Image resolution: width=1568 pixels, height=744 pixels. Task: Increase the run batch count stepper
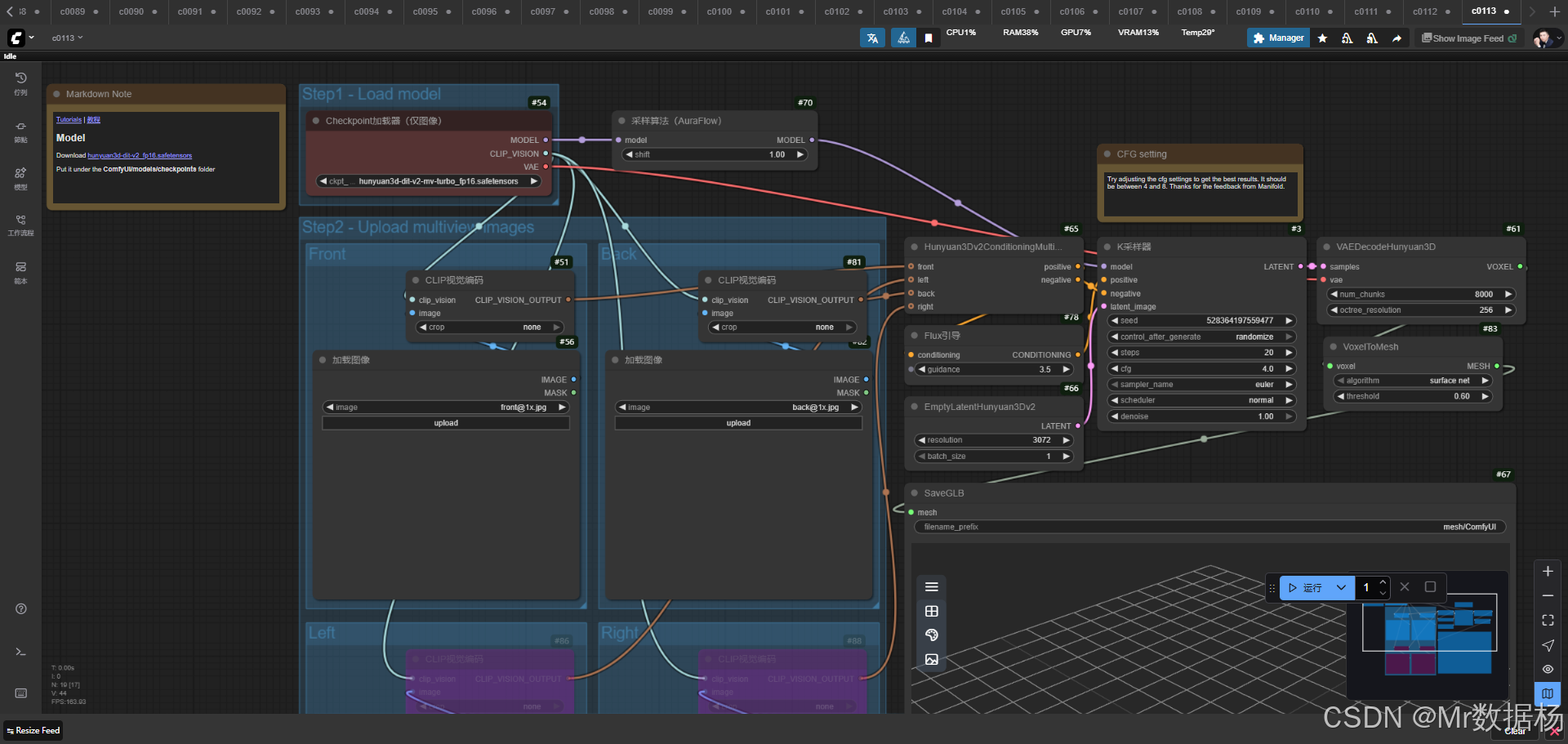click(x=1383, y=582)
